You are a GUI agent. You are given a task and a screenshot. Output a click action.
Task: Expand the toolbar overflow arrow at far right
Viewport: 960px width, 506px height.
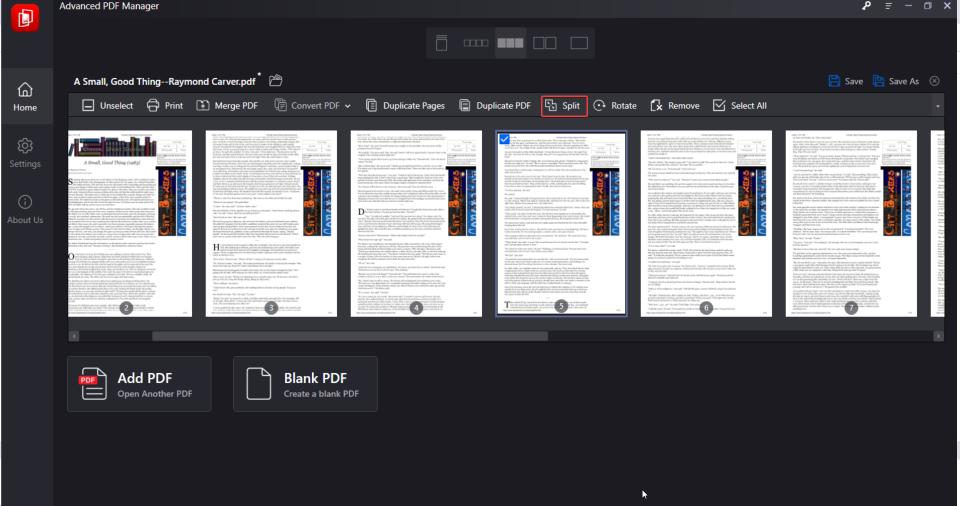(937, 106)
